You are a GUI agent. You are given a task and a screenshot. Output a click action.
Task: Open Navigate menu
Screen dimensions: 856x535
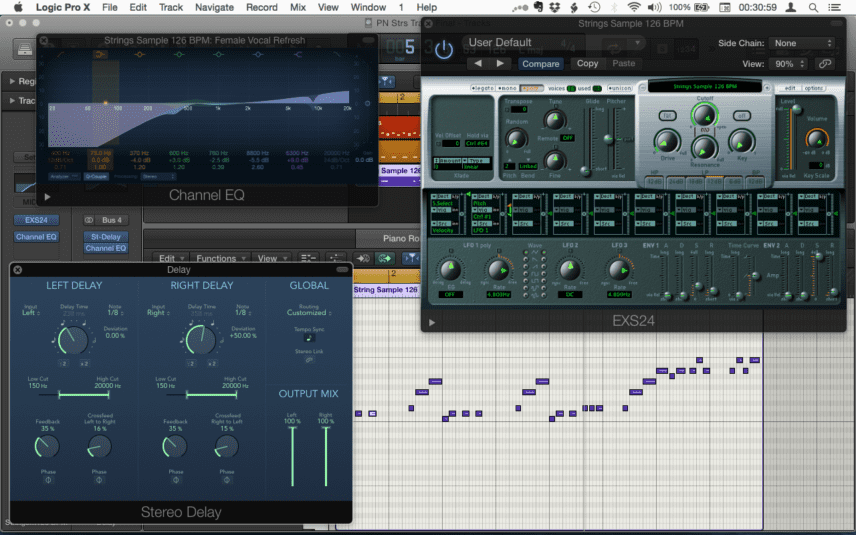[x=214, y=8]
